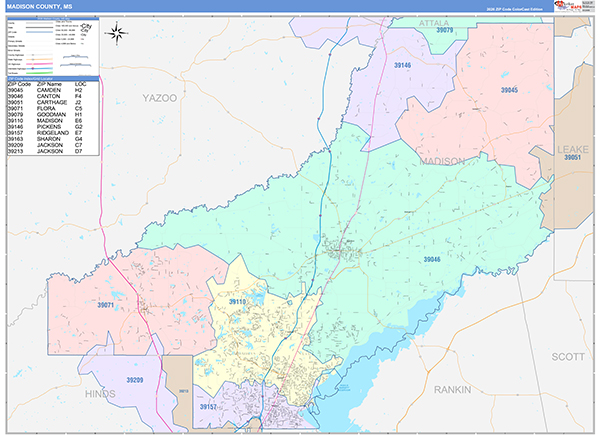
Task: Click the MADISON county label on the map
Action: [x=442, y=161]
